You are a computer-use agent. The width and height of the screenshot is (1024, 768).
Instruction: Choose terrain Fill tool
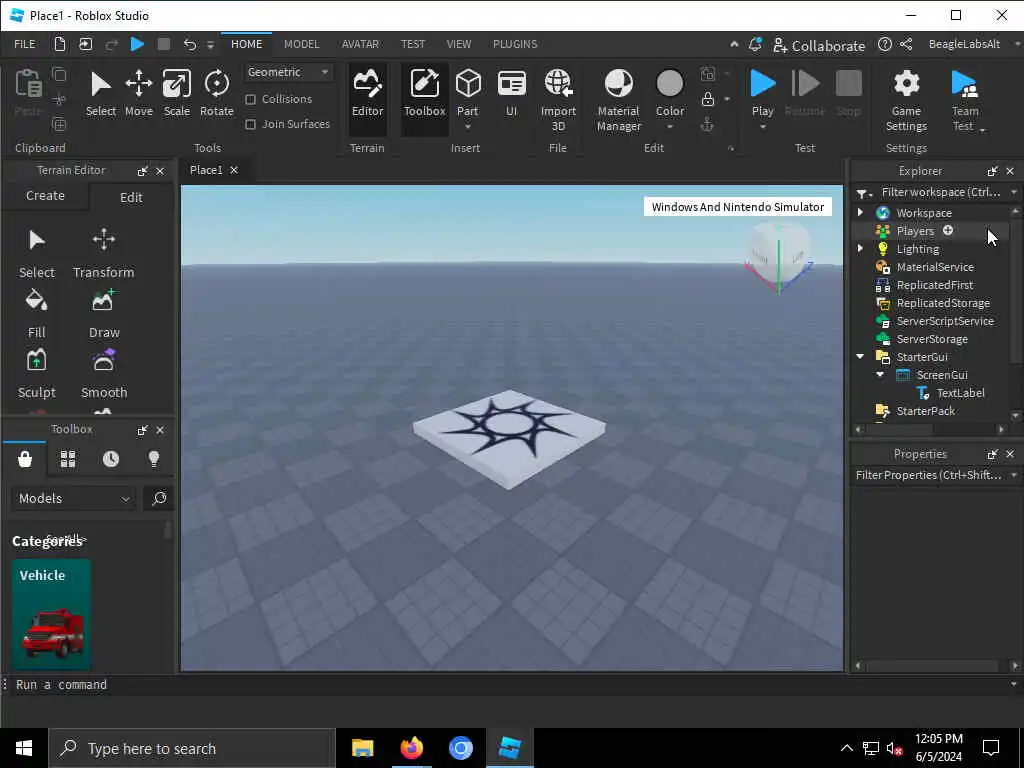(x=37, y=314)
